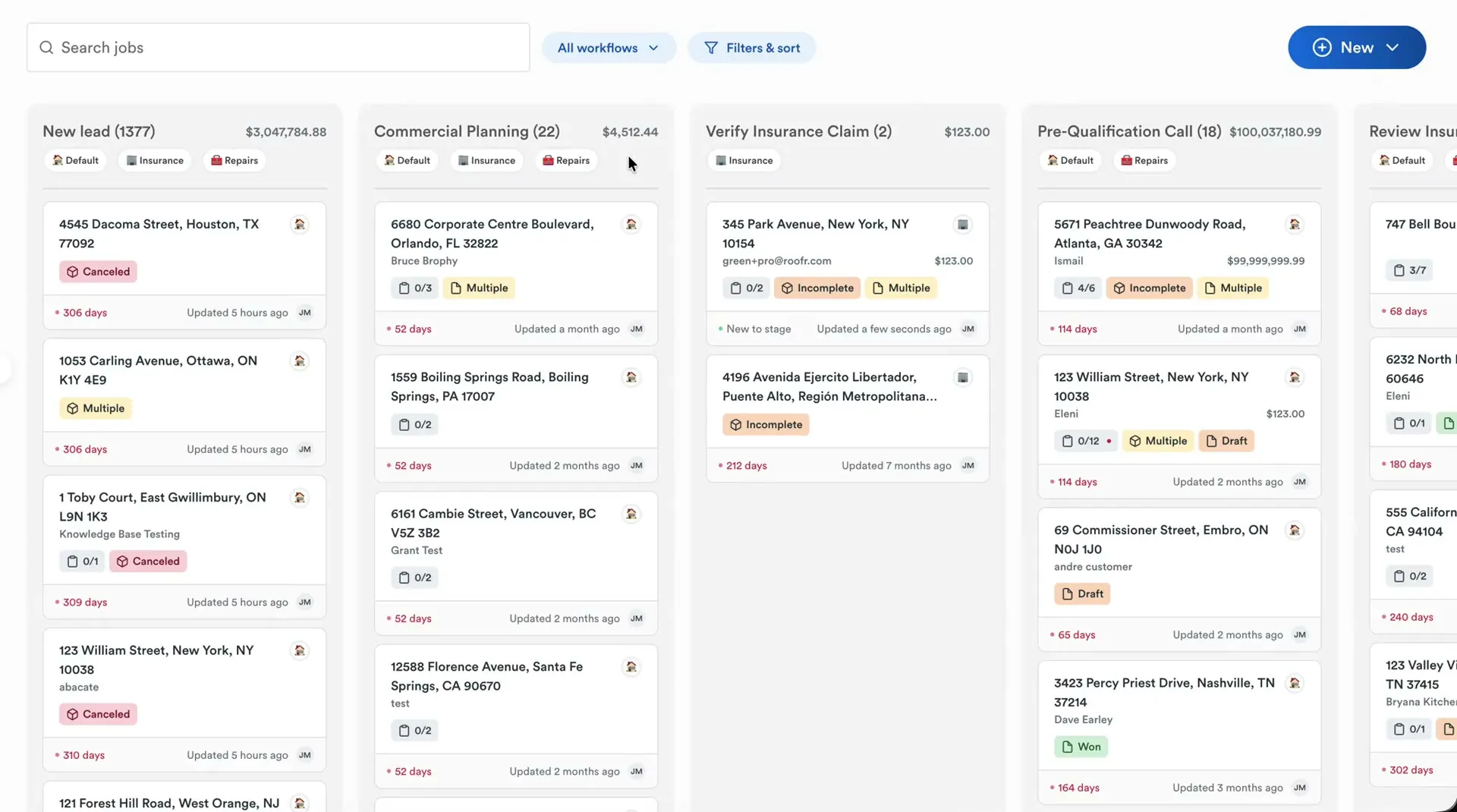
Task: Click Draft badge on Eleni $123.00 card
Action: pyautogui.click(x=1226, y=441)
